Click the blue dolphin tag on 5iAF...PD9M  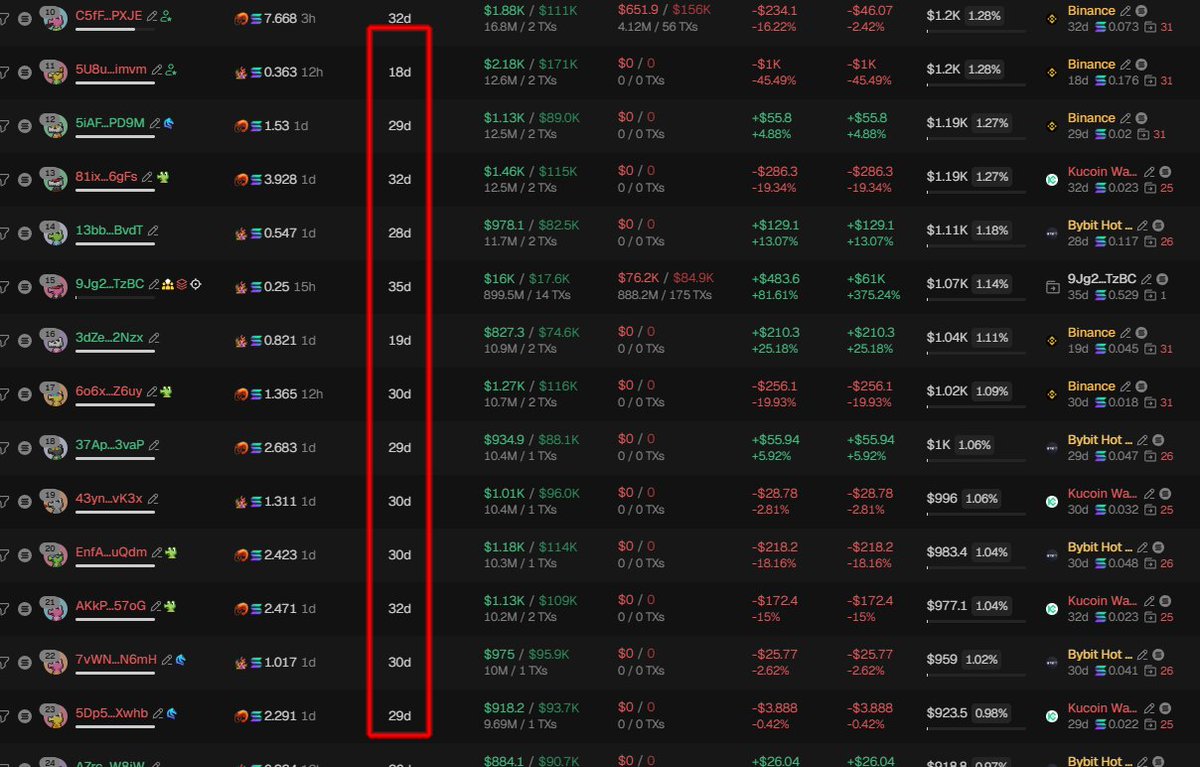pyautogui.click(x=168, y=124)
